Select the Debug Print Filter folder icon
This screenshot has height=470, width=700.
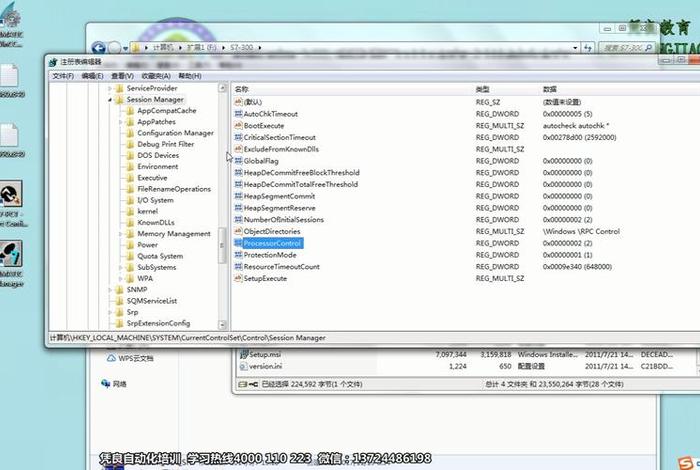(130, 144)
